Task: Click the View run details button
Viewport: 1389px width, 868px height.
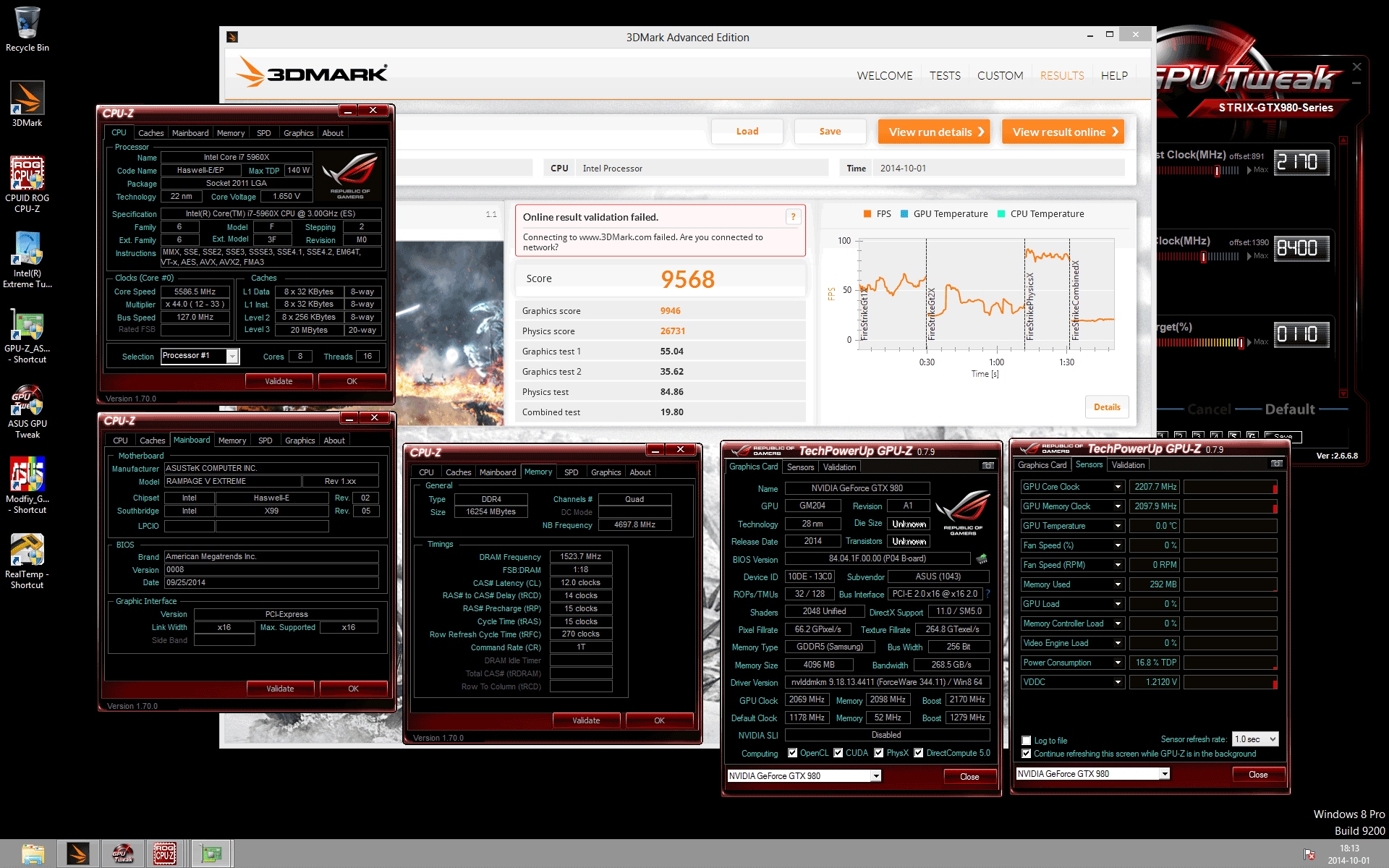Action: click(934, 132)
